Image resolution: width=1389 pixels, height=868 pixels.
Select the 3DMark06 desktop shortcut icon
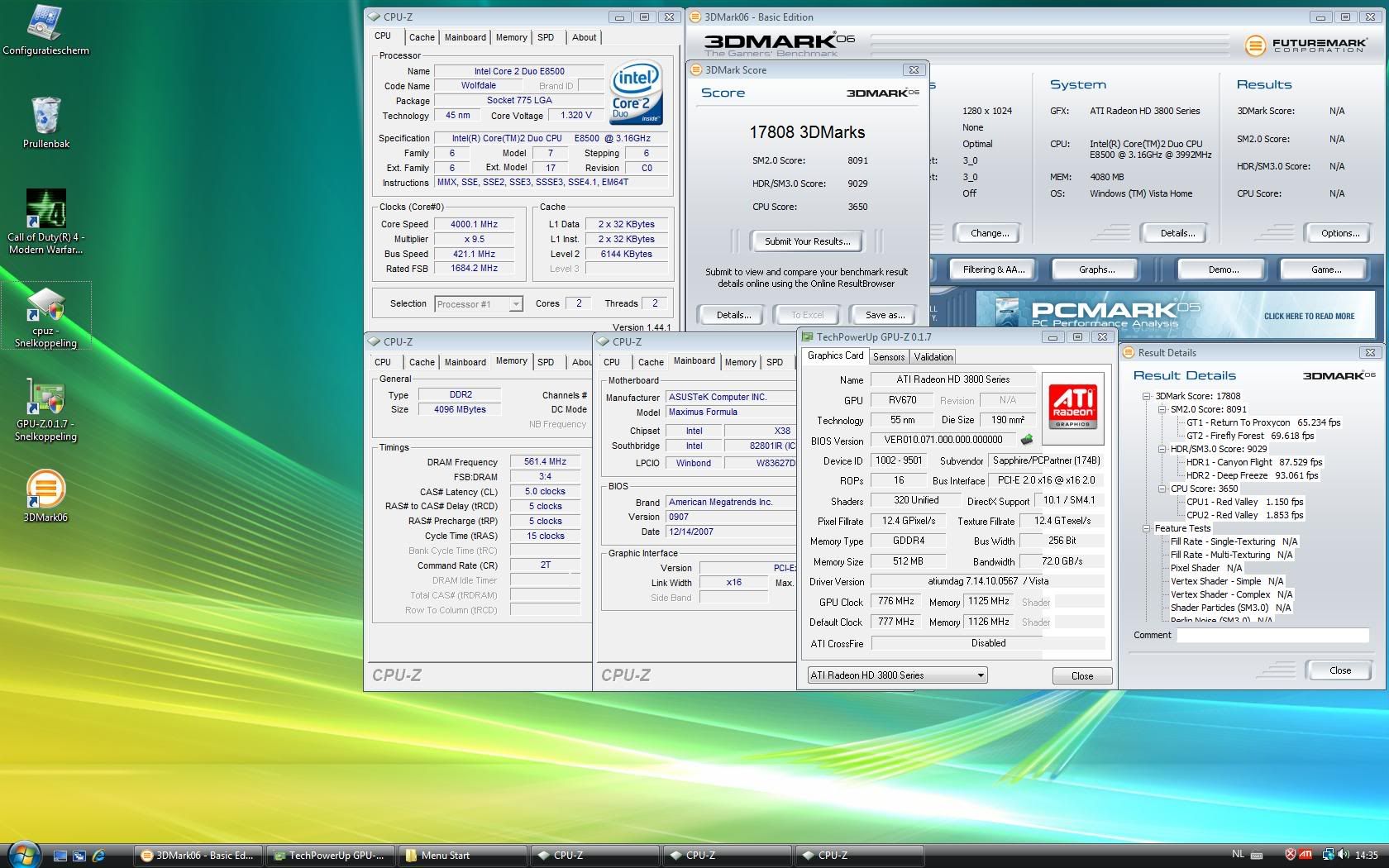coord(45,495)
